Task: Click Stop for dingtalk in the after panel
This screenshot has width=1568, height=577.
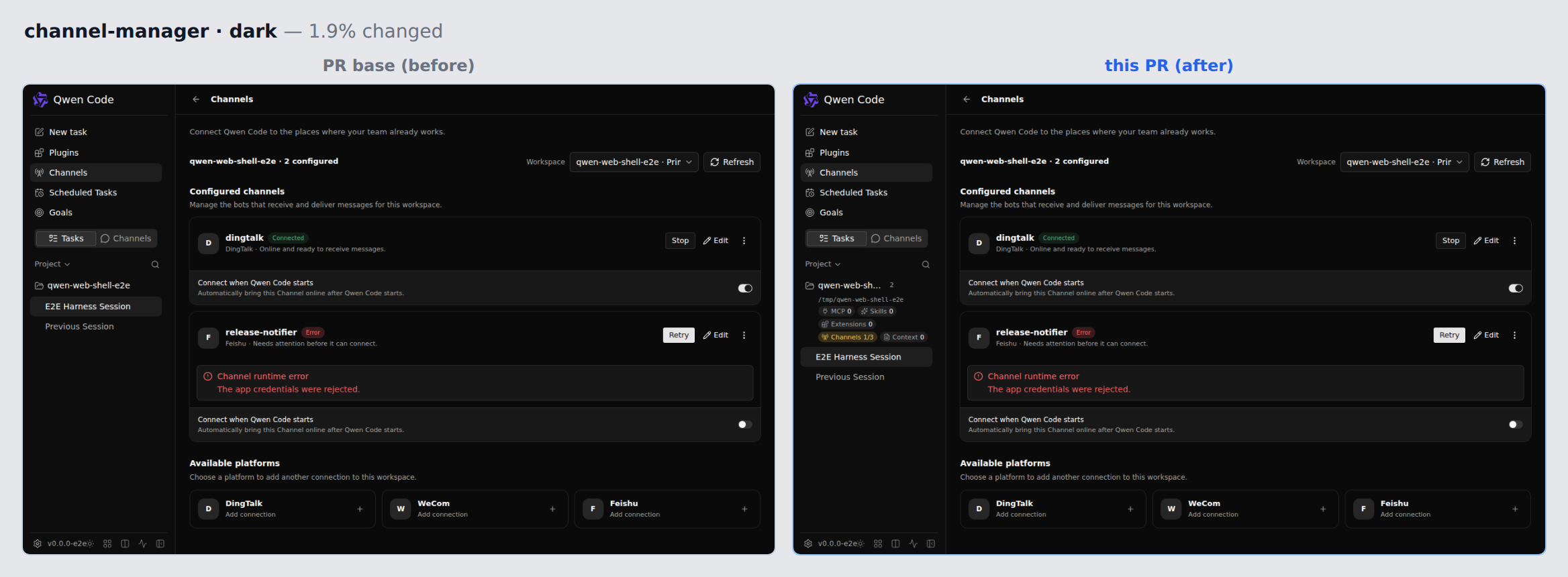Action: [1451, 241]
